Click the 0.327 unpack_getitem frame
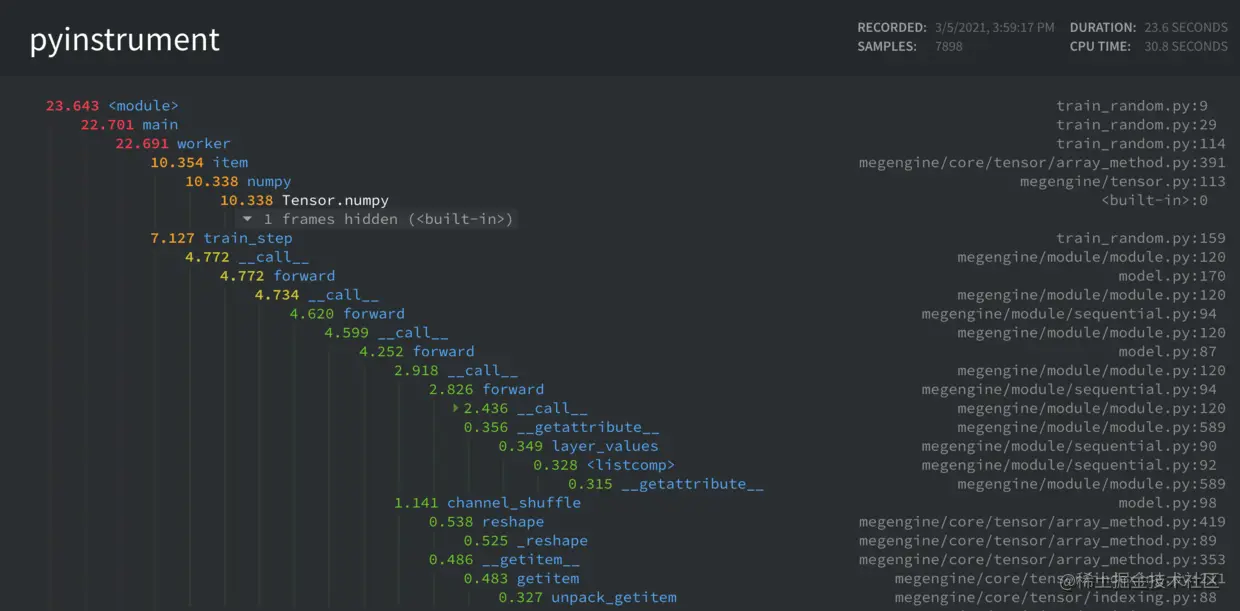Screen dimensions: 1240x611 coord(588,599)
